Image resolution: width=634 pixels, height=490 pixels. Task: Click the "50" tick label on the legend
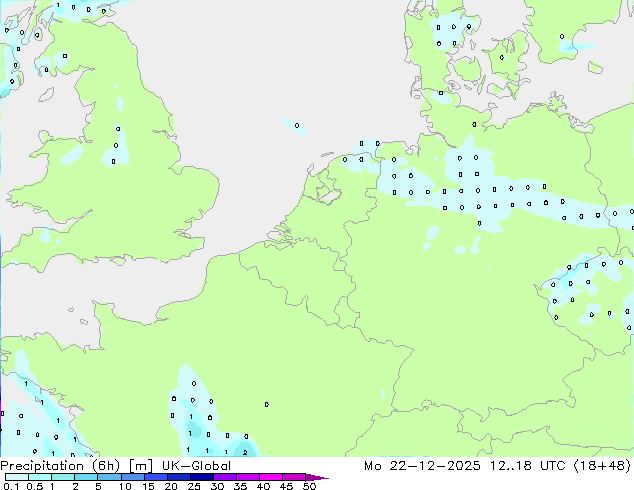[309, 487]
